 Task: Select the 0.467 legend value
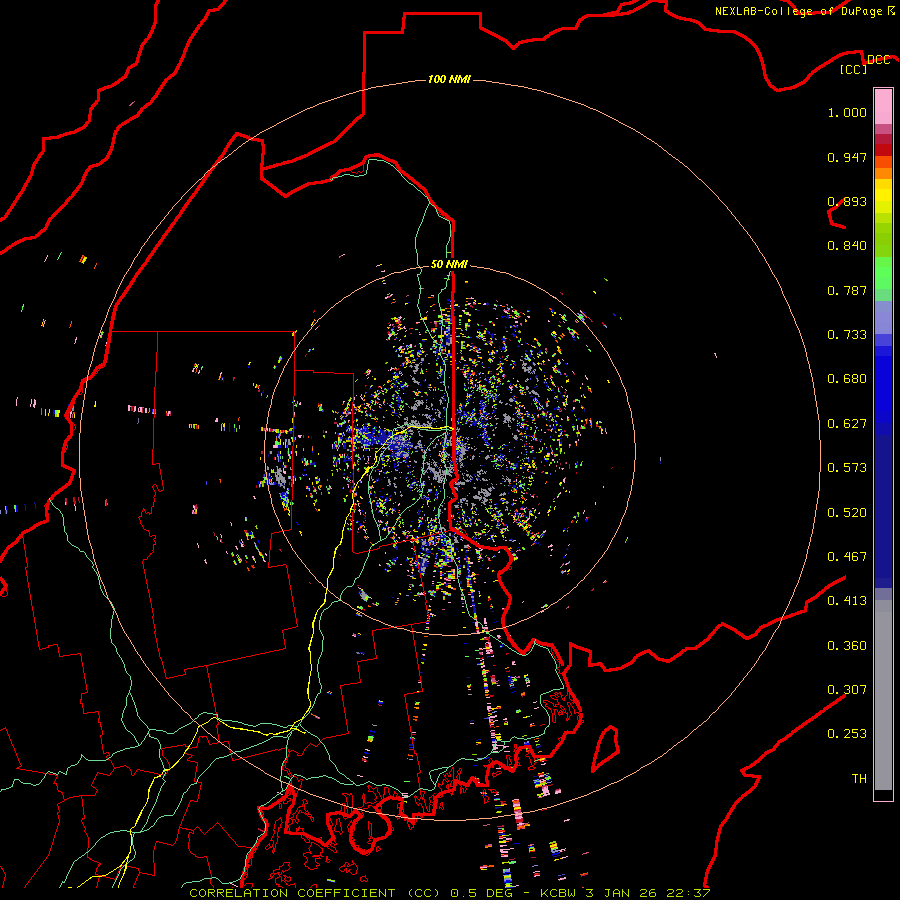click(847, 557)
